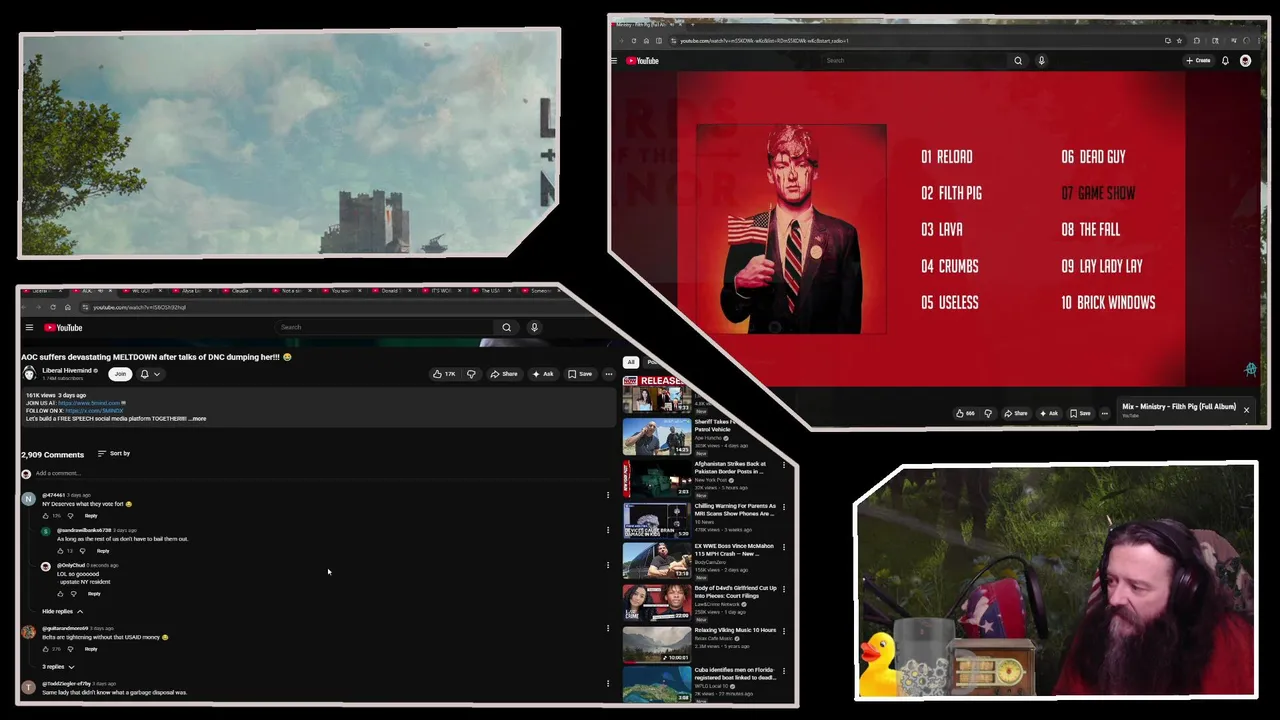Open hamburger menu in left YouTube window
This screenshot has height=720, width=1280.
[29, 327]
